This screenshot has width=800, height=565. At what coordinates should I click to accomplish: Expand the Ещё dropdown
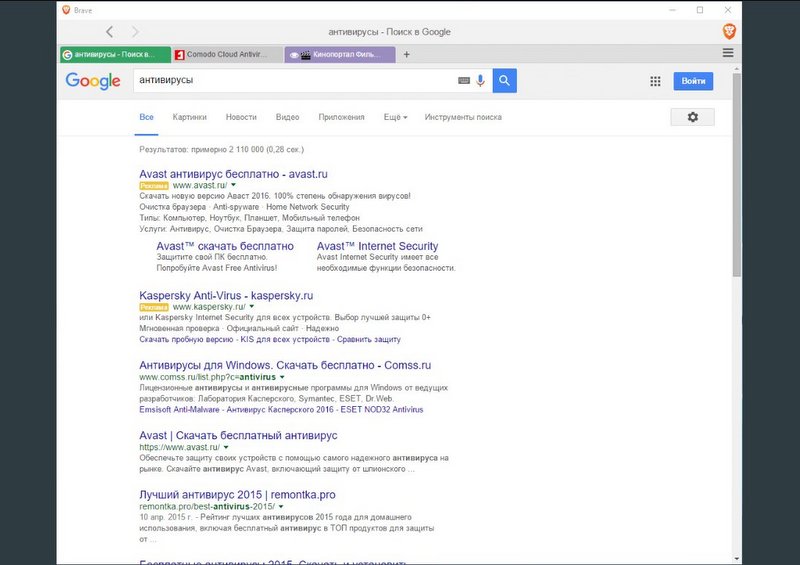coord(395,117)
